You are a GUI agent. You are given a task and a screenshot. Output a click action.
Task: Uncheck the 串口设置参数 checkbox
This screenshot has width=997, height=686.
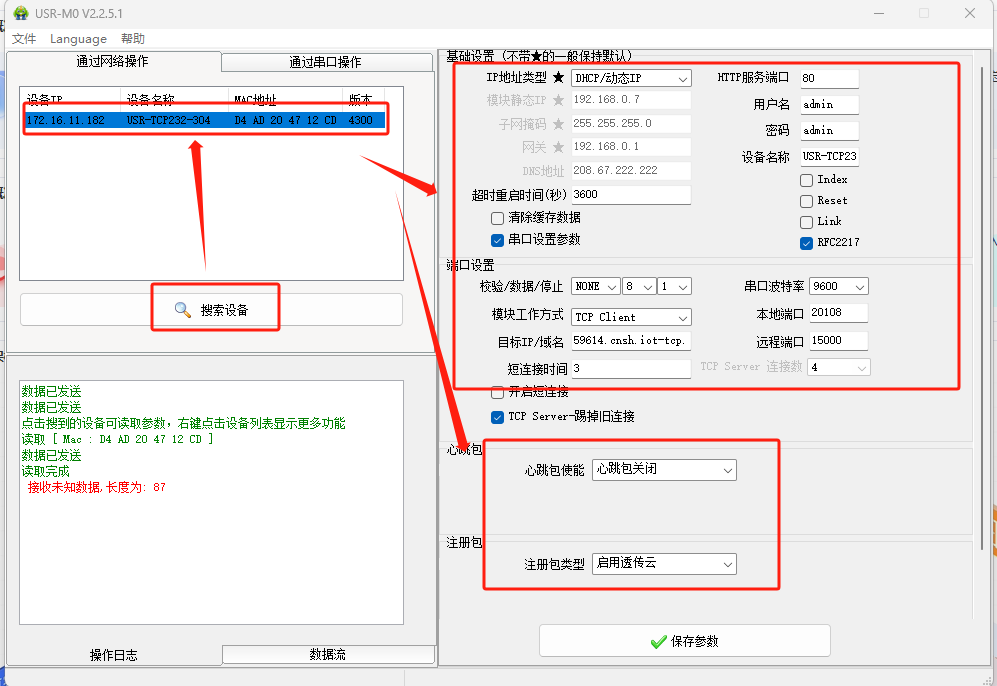497,240
